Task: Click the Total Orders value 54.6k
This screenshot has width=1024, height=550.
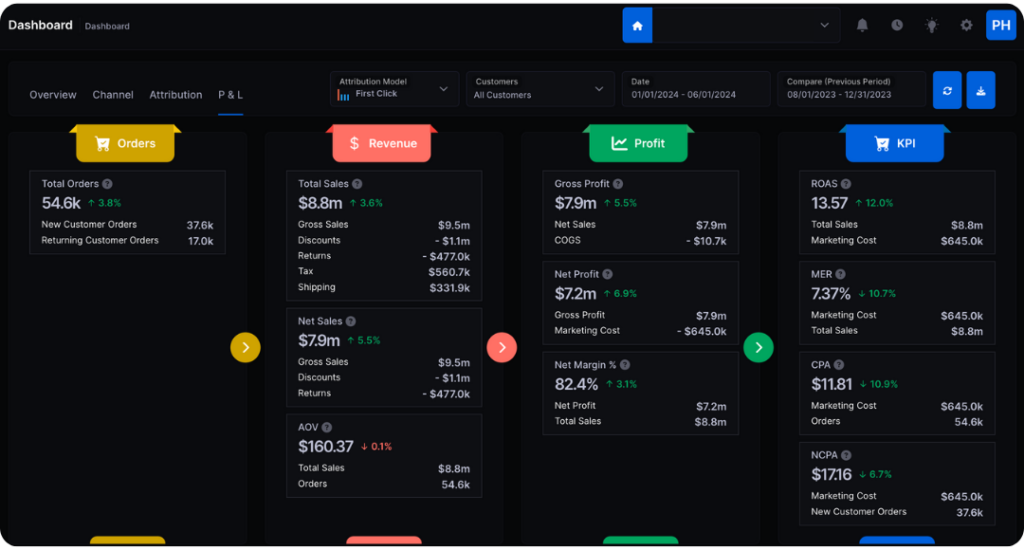Action: tap(61, 203)
